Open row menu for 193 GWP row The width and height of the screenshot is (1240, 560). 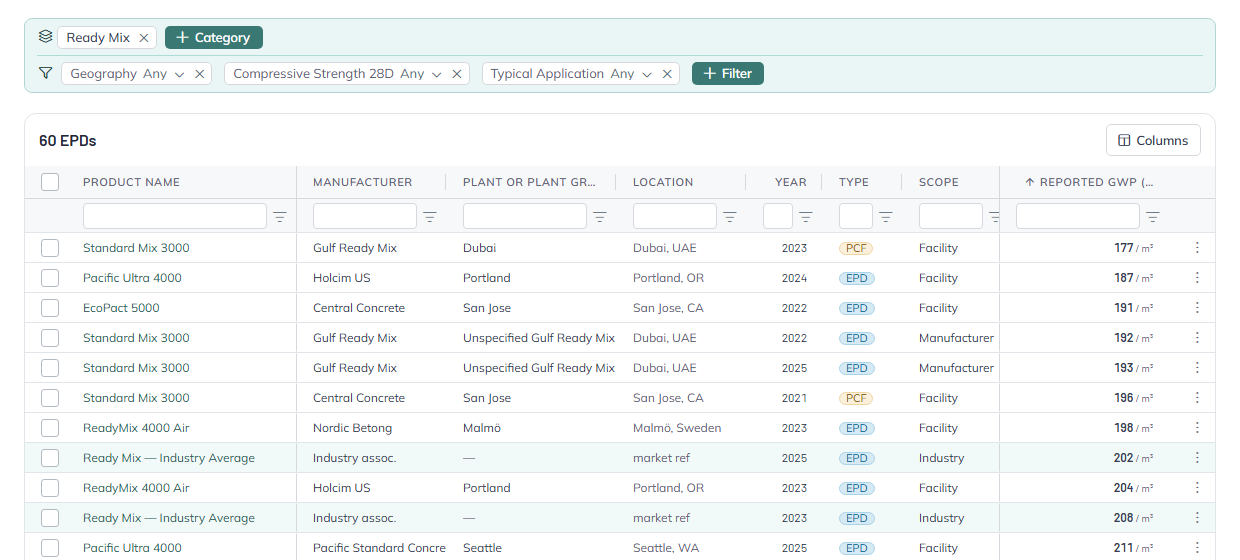pos(1197,368)
